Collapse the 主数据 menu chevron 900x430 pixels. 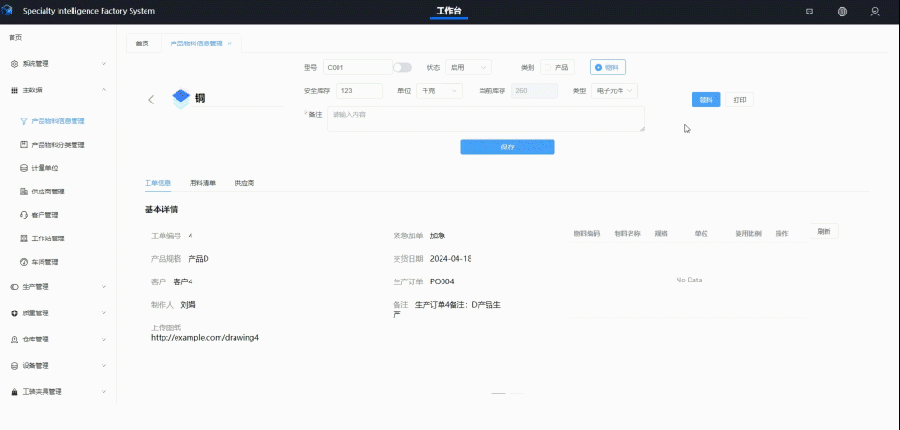[104, 90]
